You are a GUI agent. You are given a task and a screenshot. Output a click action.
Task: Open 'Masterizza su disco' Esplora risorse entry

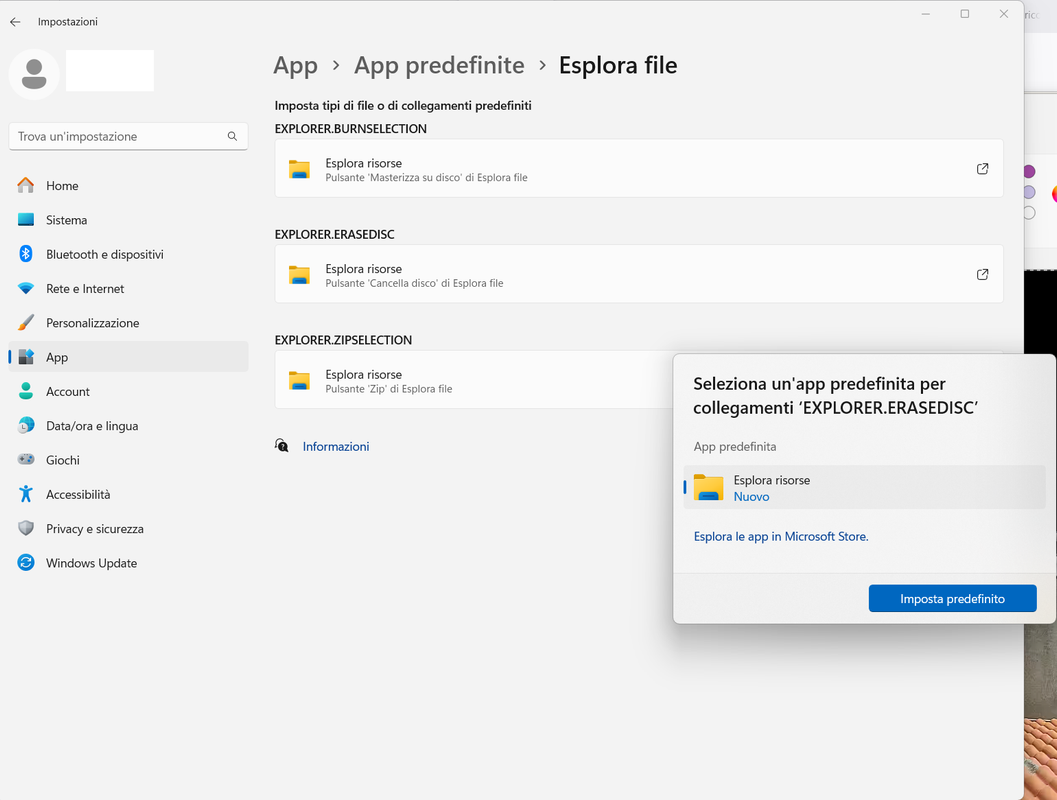pos(639,168)
